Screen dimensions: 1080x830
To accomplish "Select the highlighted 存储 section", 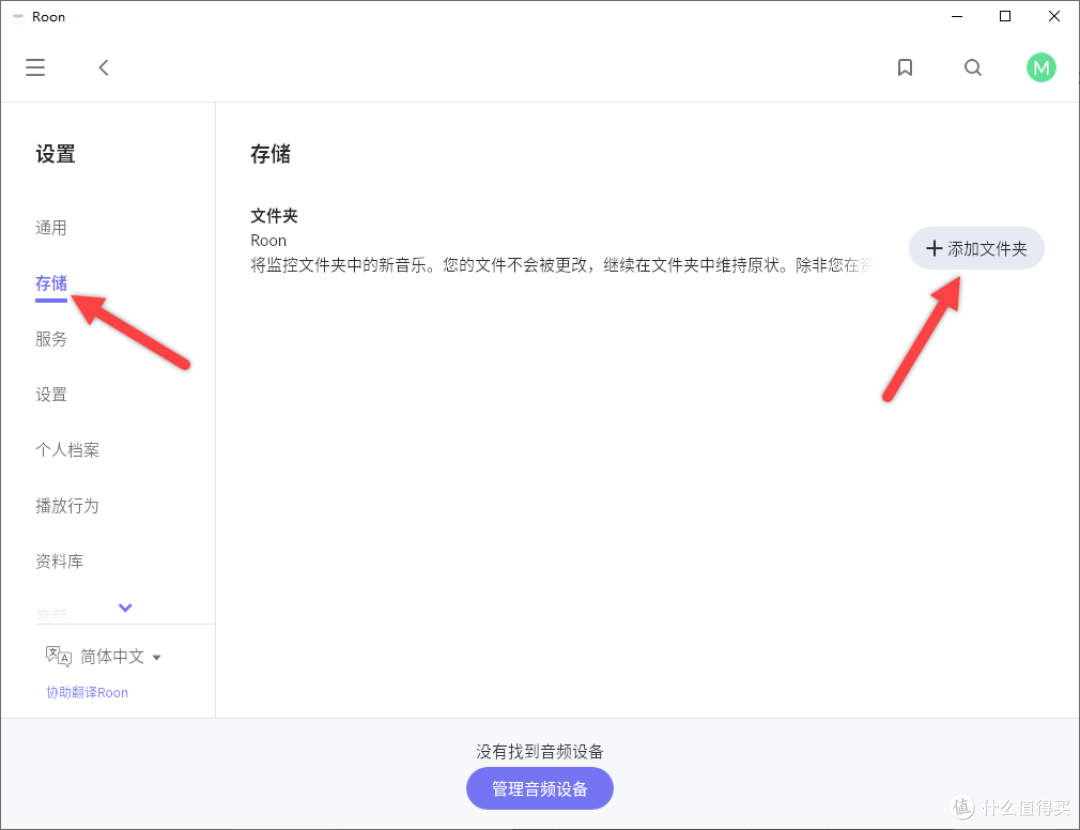I will tap(51, 283).
